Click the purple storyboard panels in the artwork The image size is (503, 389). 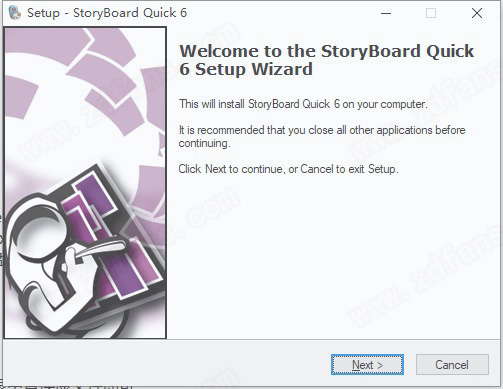[x=110, y=233]
